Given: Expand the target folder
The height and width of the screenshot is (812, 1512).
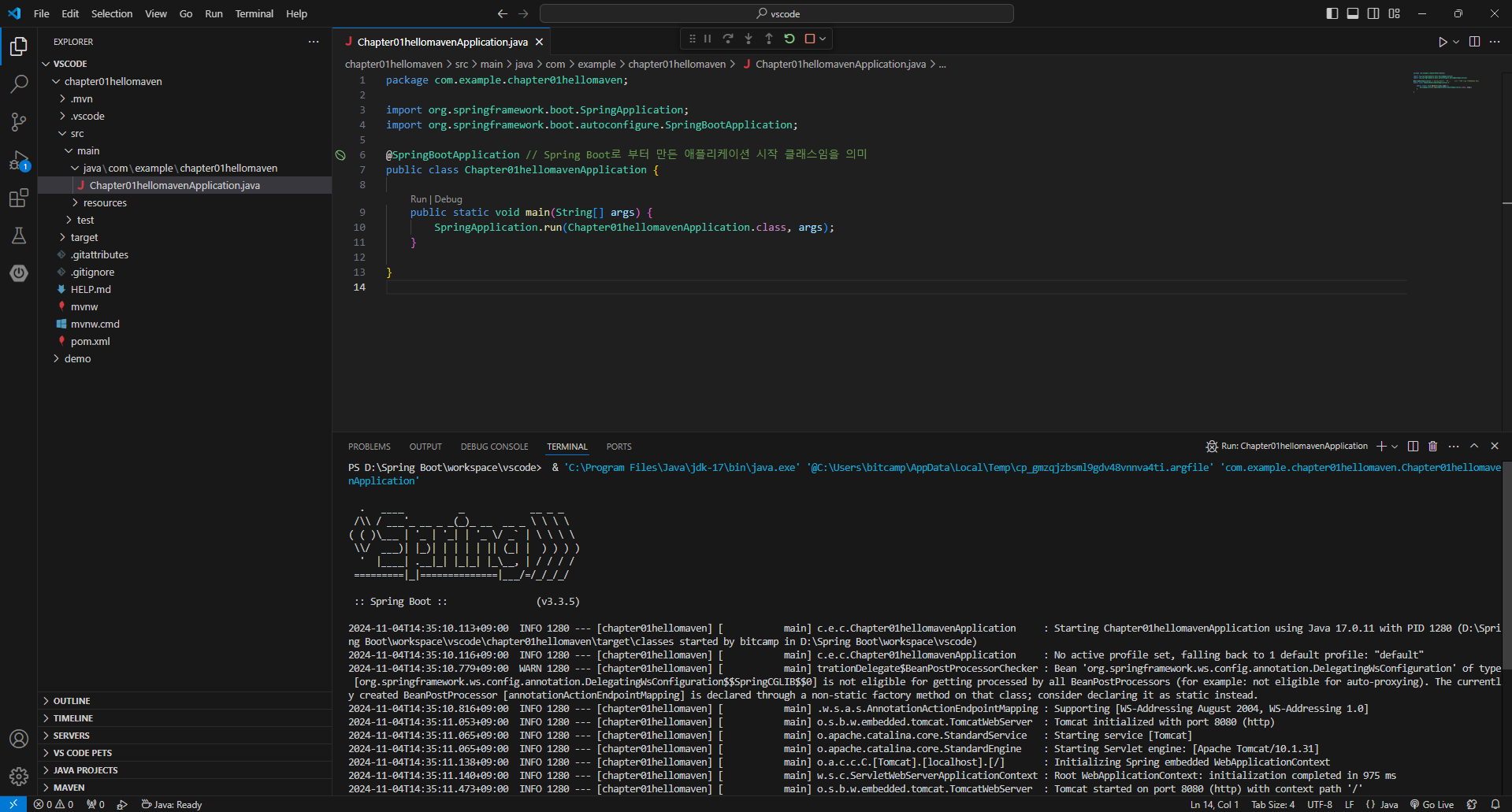Looking at the screenshot, I should [184, 237].
